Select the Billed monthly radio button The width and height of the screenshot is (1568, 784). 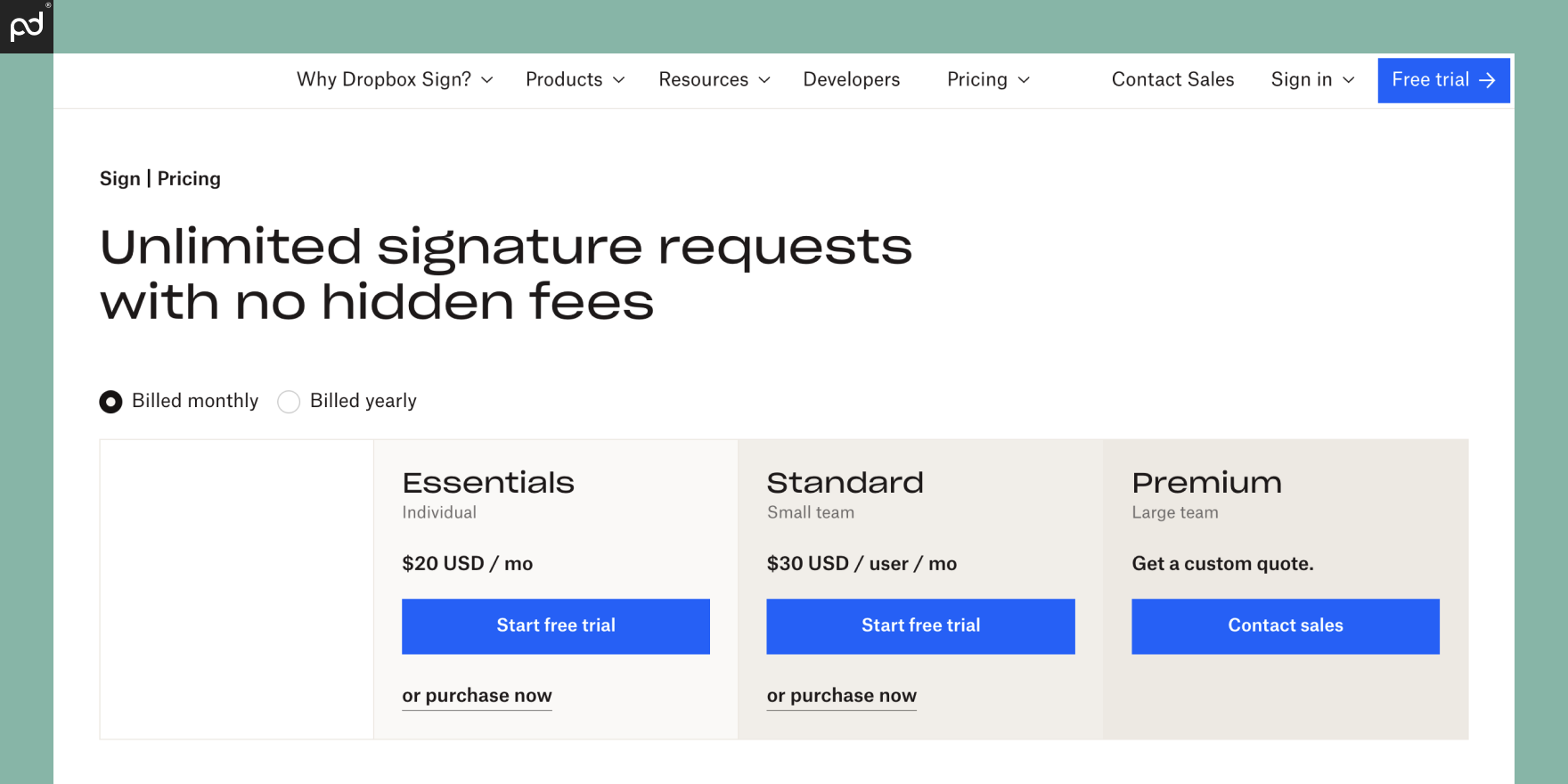[x=110, y=402]
